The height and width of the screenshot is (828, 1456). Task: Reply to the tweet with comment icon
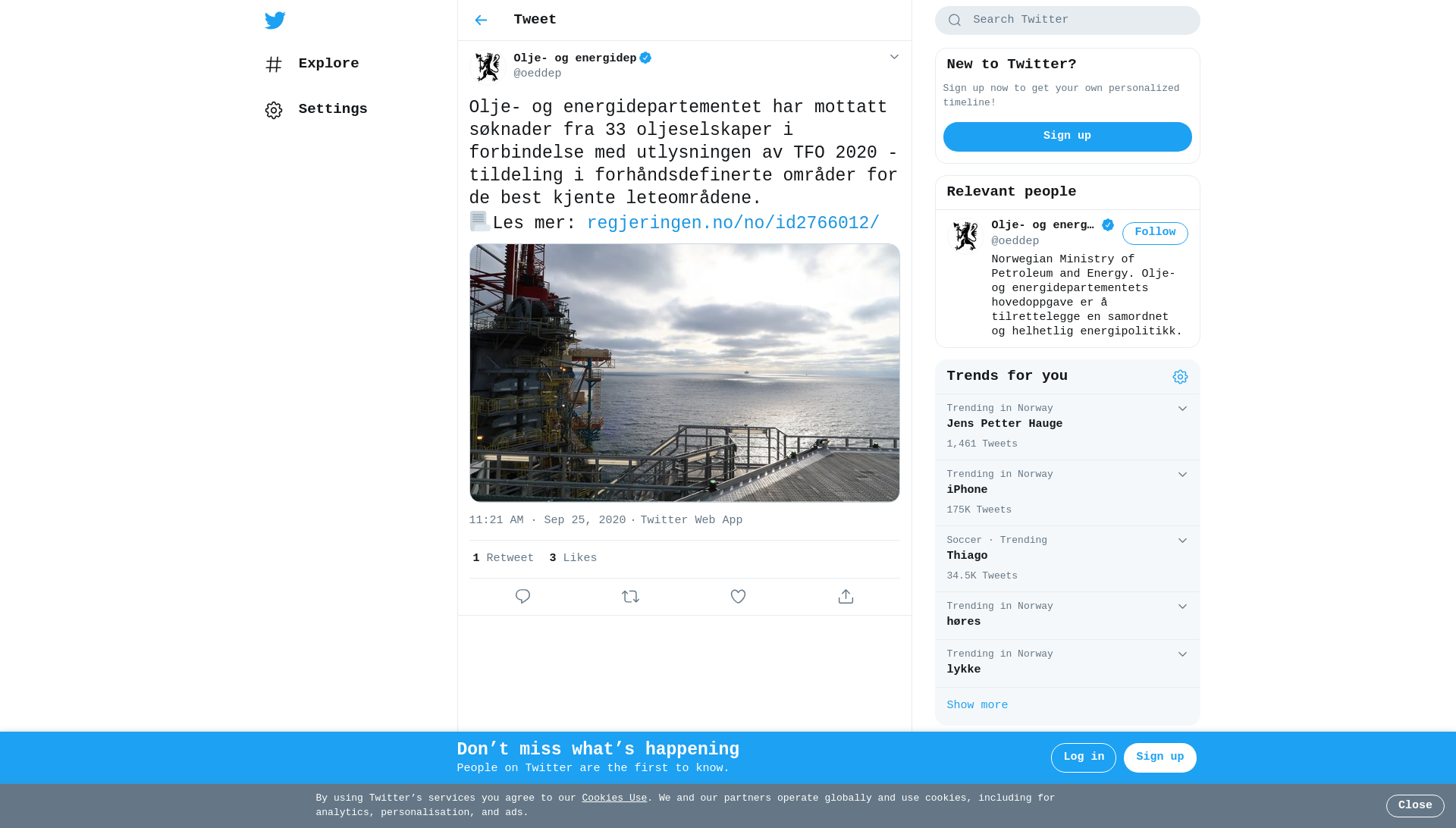522,597
